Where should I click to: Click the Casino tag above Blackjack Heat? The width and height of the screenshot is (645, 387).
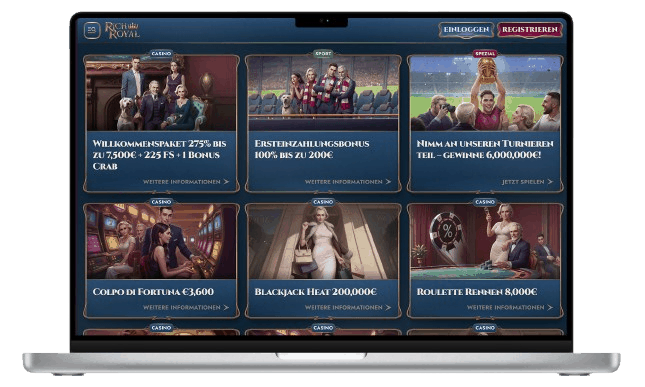[x=323, y=202]
